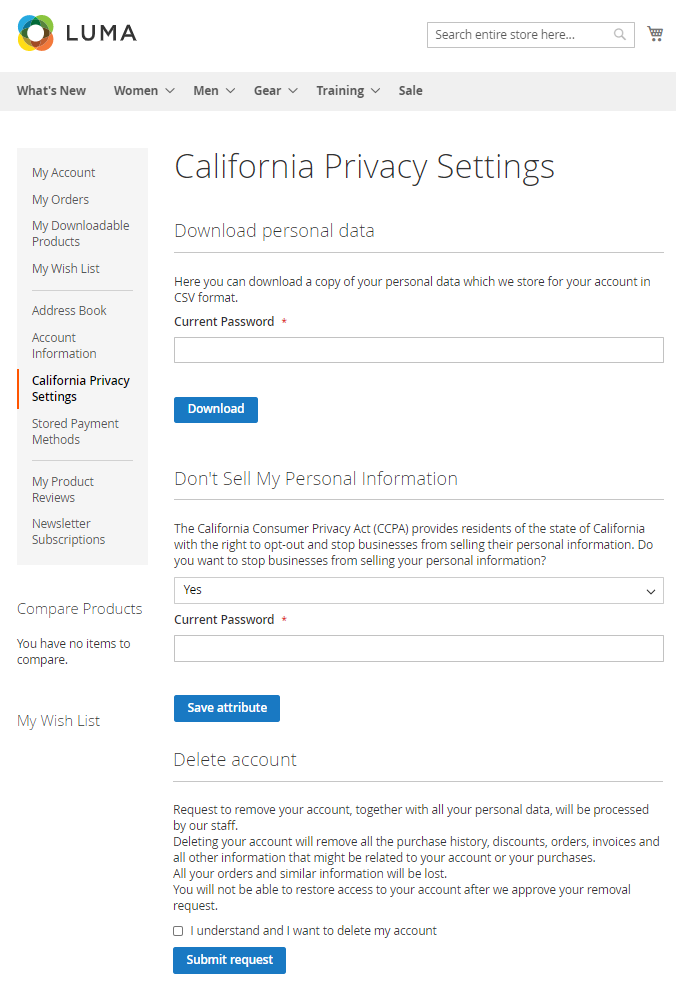Open the shopping cart icon
685x1000 pixels.
[655, 34]
